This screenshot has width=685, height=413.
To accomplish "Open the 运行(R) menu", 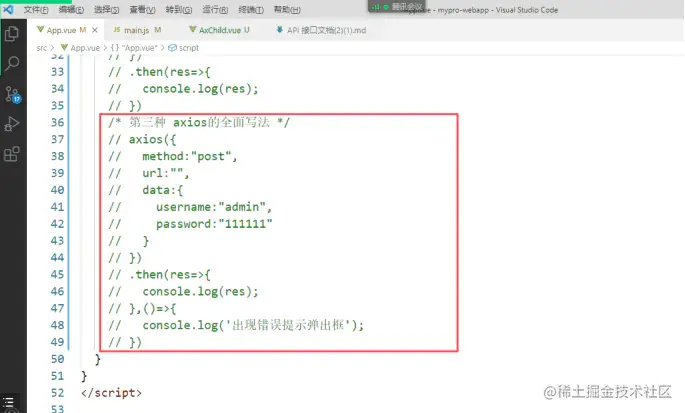I will click(x=215, y=10).
